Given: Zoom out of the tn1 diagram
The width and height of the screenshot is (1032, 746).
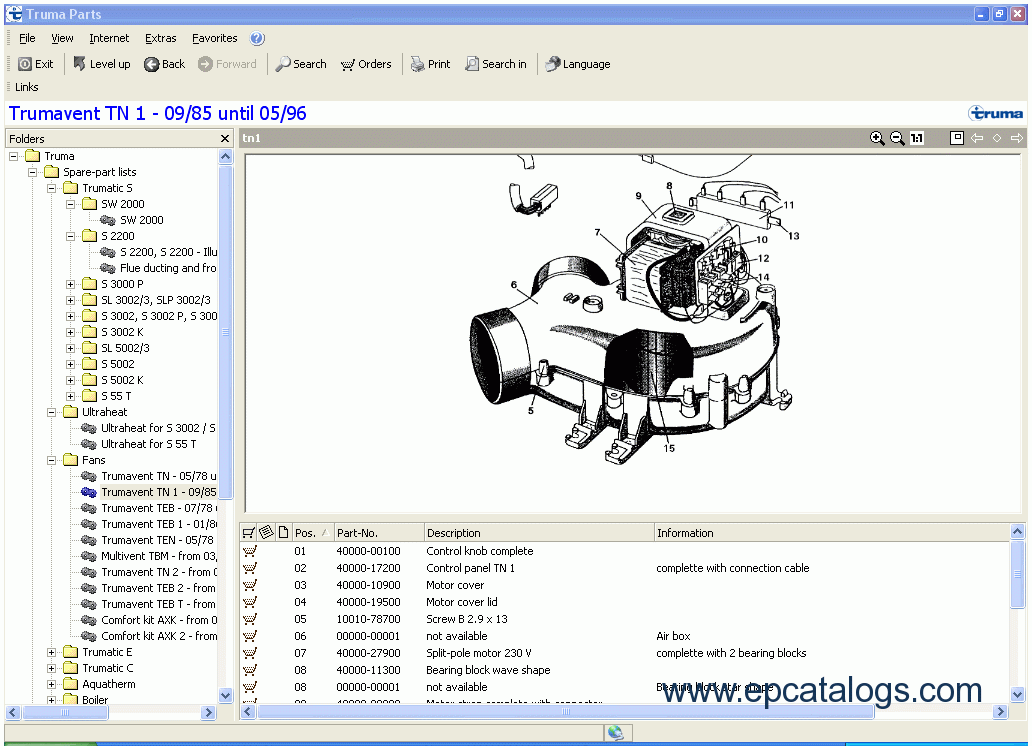Looking at the screenshot, I should (896, 138).
